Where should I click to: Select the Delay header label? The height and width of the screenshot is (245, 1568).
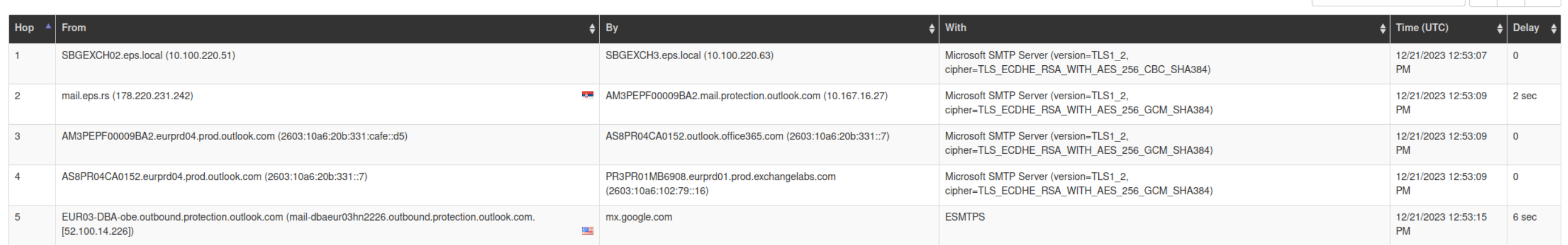[x=1526, y=28]
